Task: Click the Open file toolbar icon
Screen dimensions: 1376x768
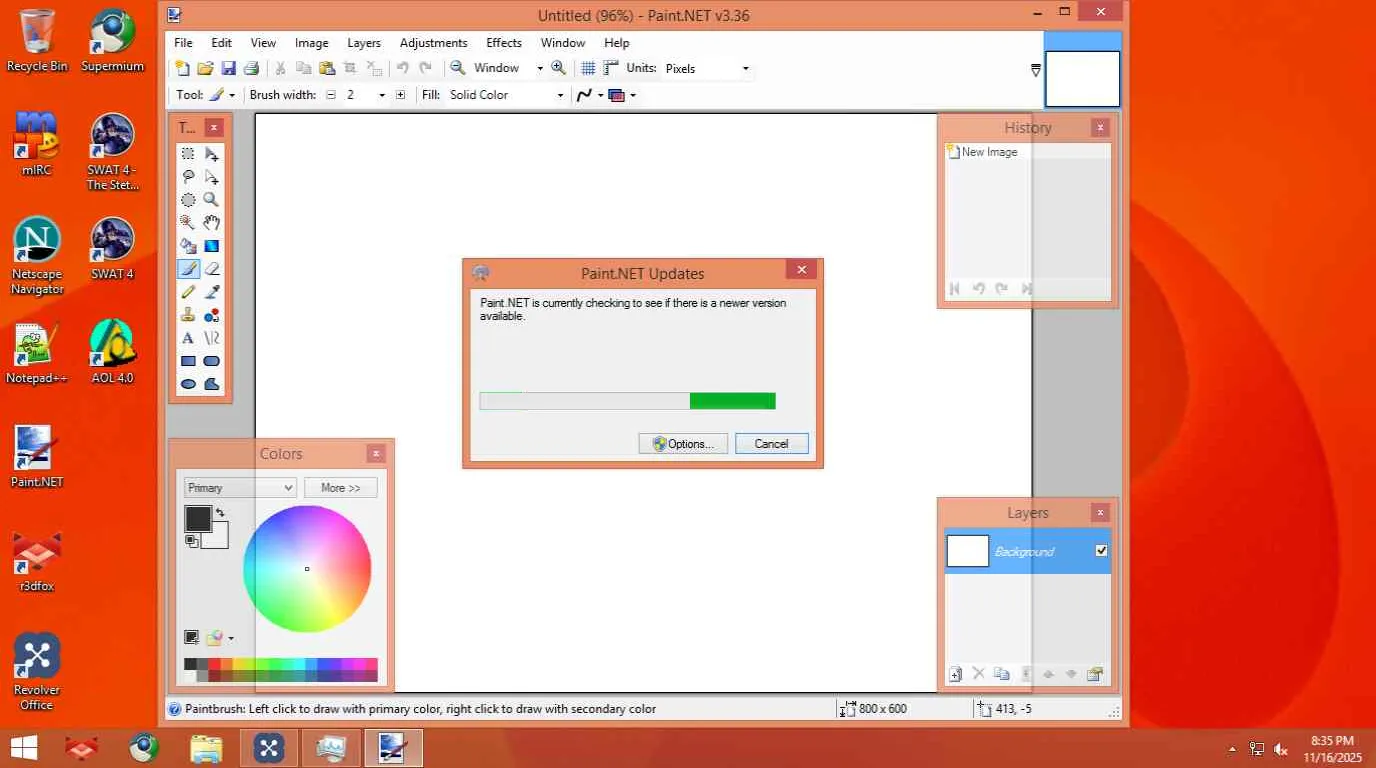Action: click(205, 68)
